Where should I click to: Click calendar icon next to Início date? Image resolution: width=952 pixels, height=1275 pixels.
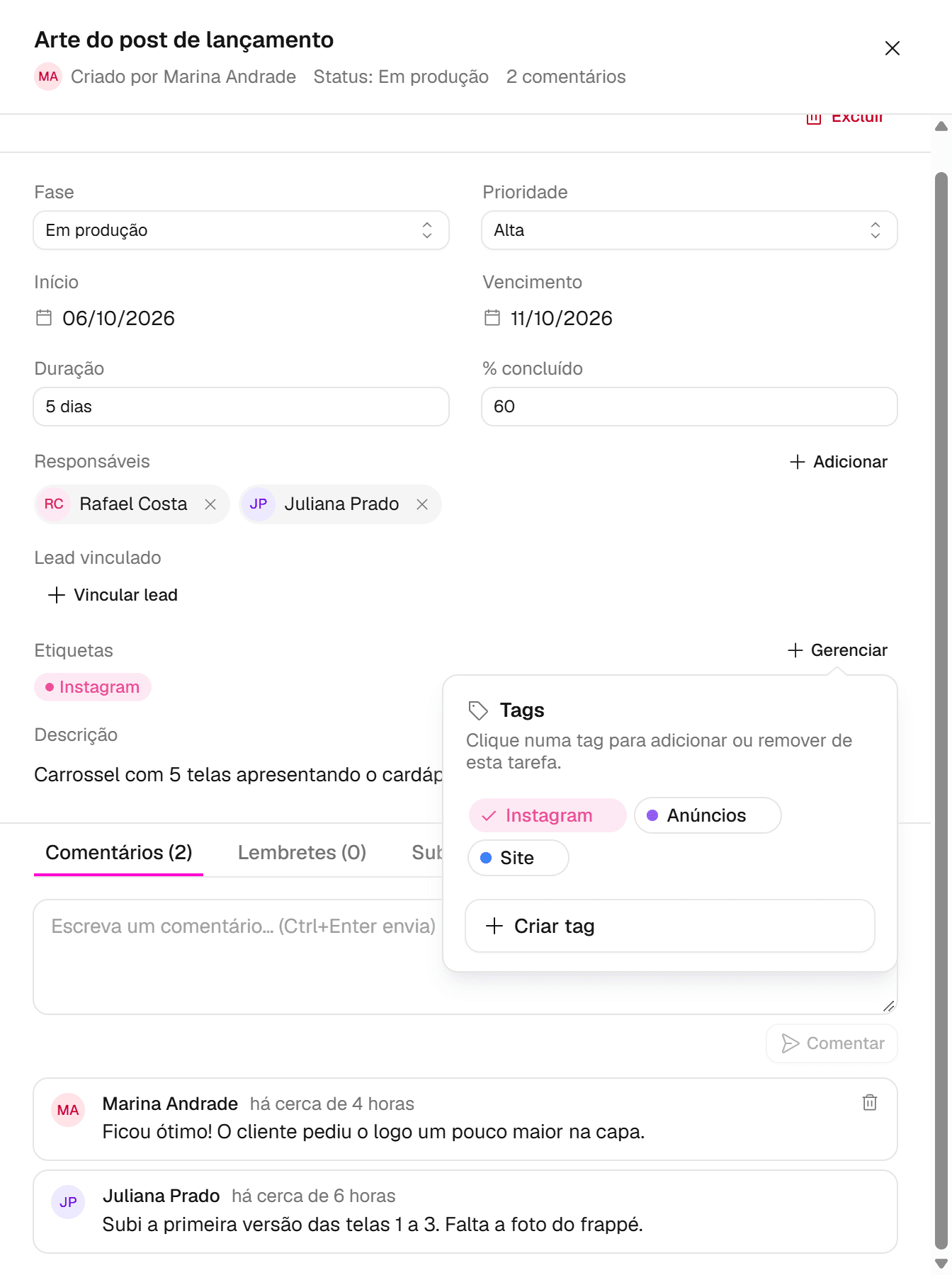(x=44, y=317)
